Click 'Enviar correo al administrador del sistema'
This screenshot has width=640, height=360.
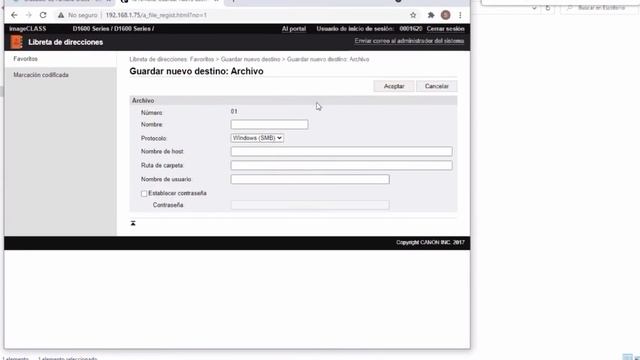pos(409,41)
